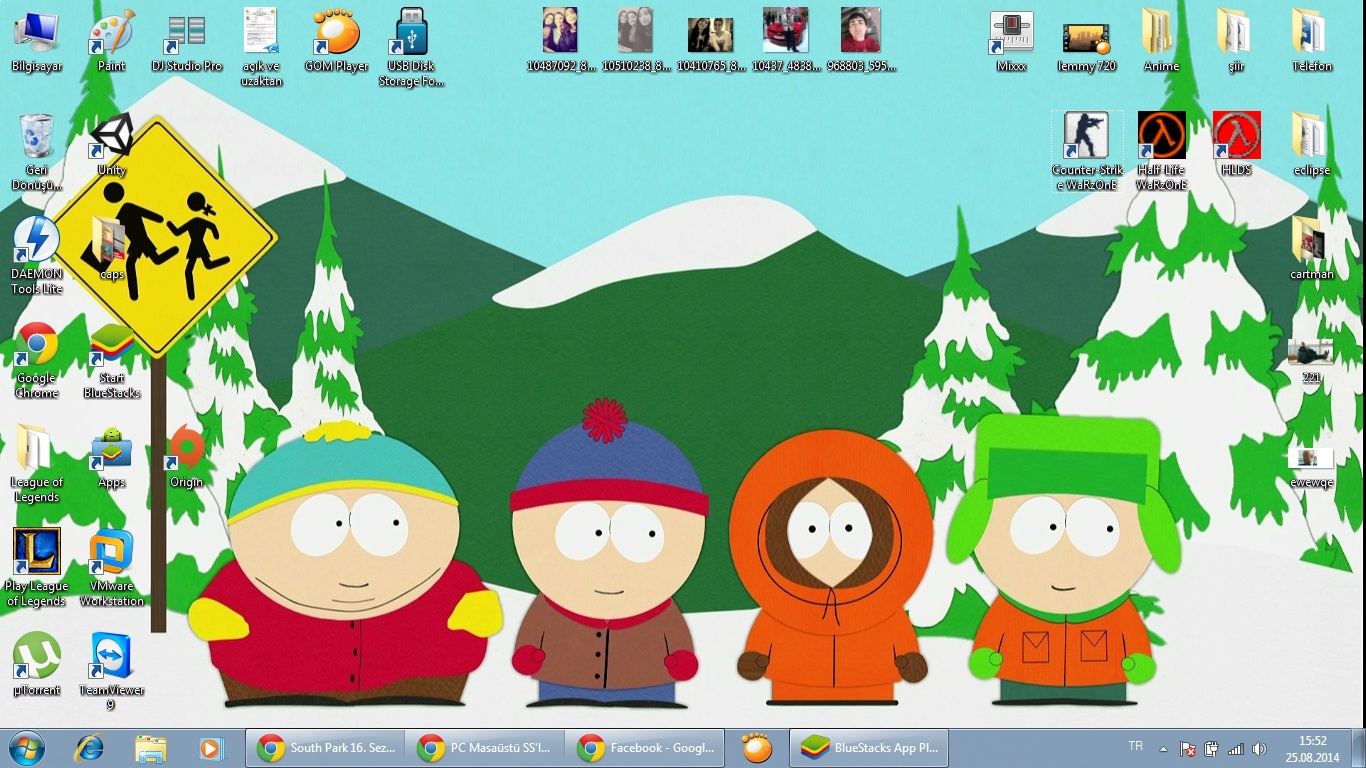Select the Google Chrome desktop shortcut
1366x768 pixels.
[x=37, y=360]
